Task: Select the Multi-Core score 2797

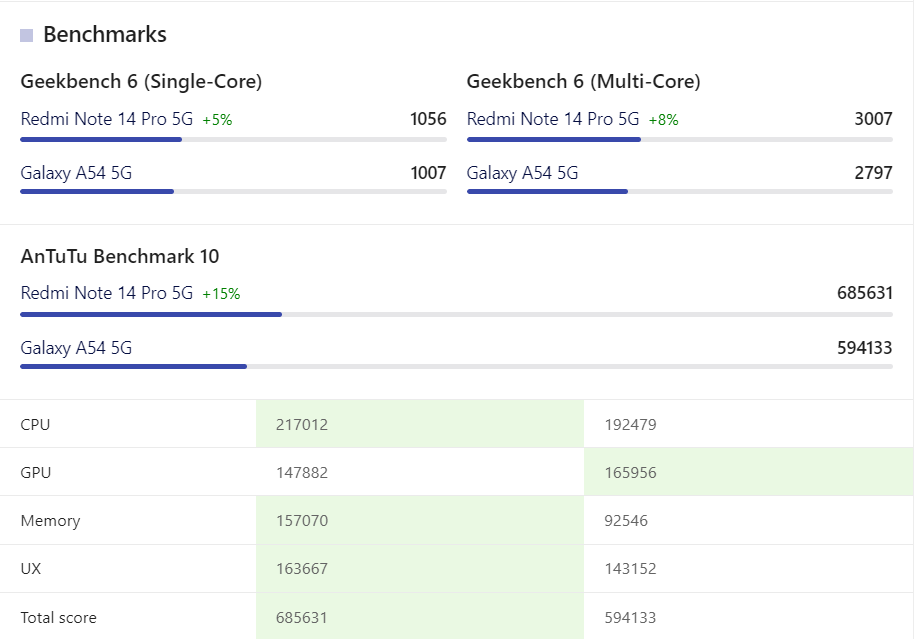Action: 874,173
